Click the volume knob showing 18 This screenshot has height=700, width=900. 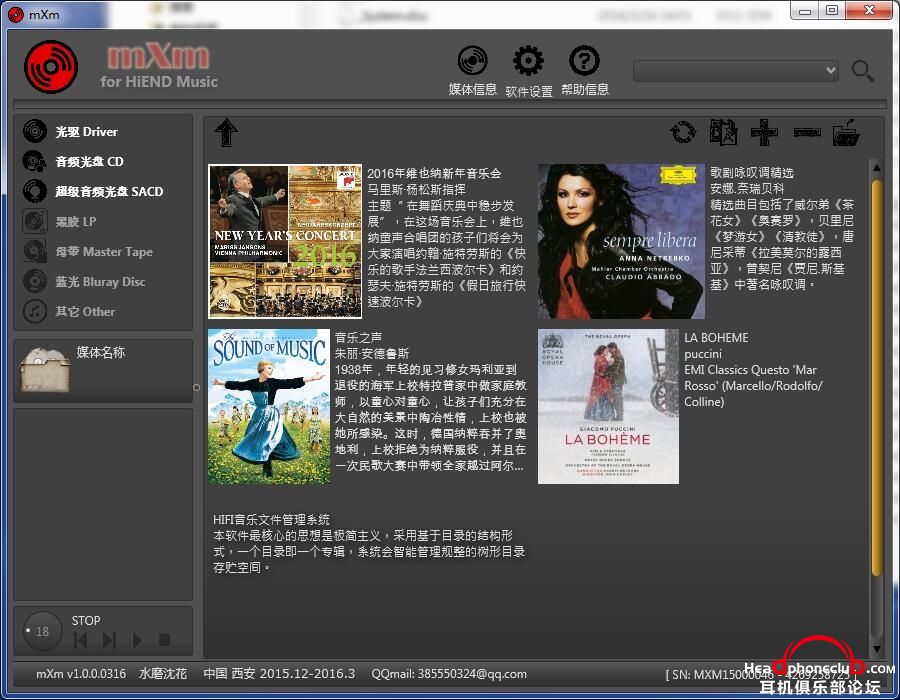point(42,631)
